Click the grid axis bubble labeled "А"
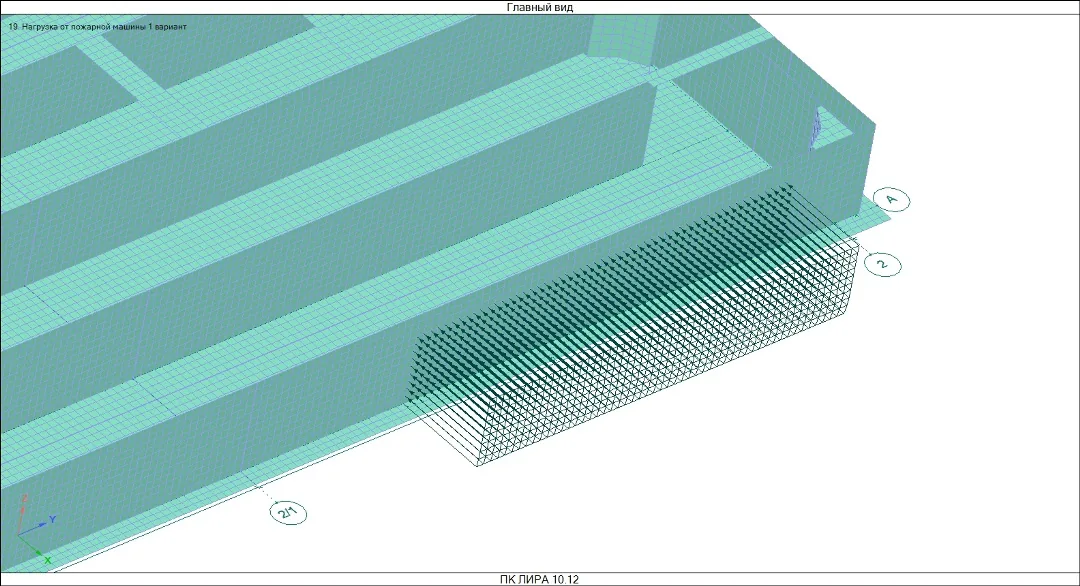 pyautogui.click(x=891, y=200)
